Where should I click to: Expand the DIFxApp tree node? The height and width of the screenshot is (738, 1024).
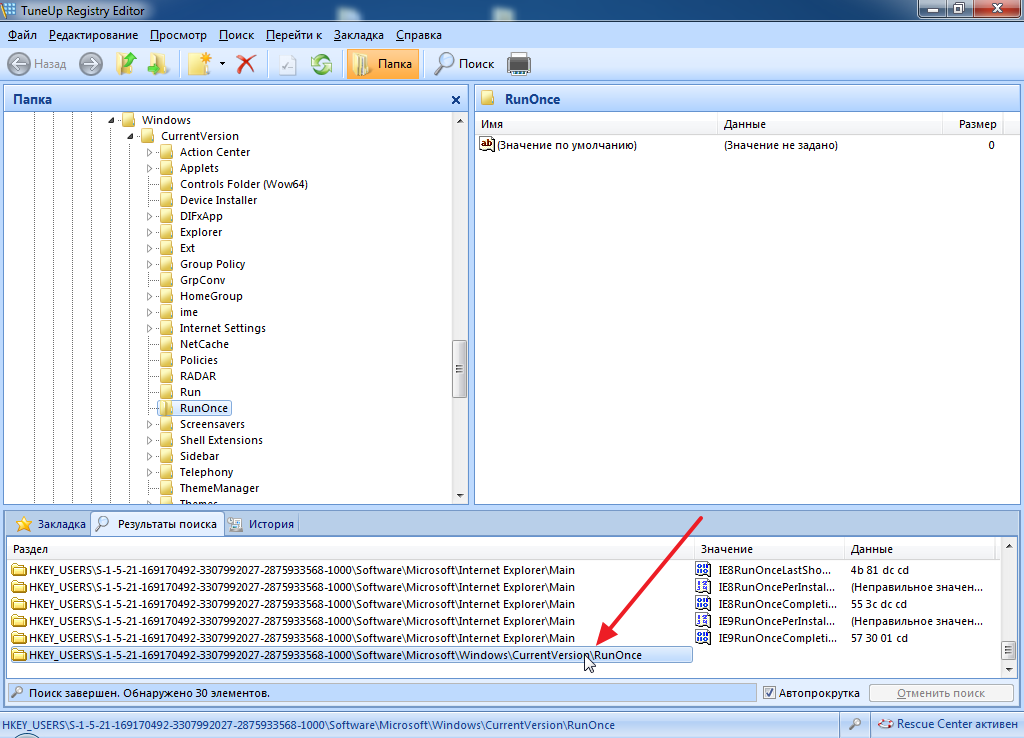pos(150,216)
